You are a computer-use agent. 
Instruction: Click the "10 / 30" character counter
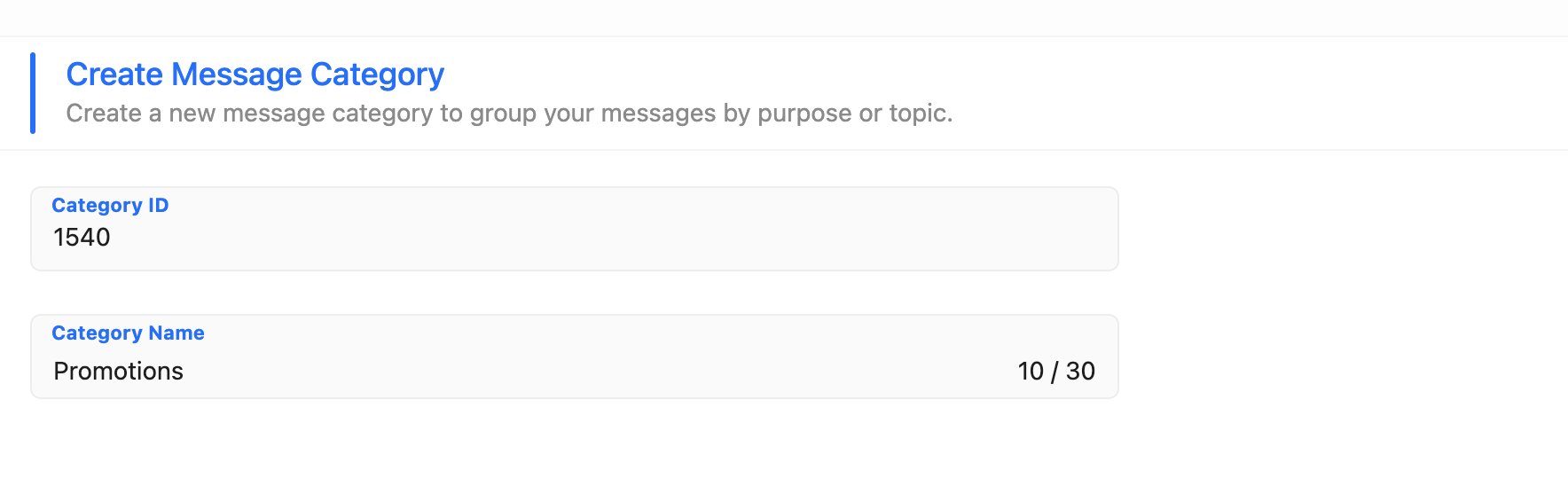[x=1055, y=371]
